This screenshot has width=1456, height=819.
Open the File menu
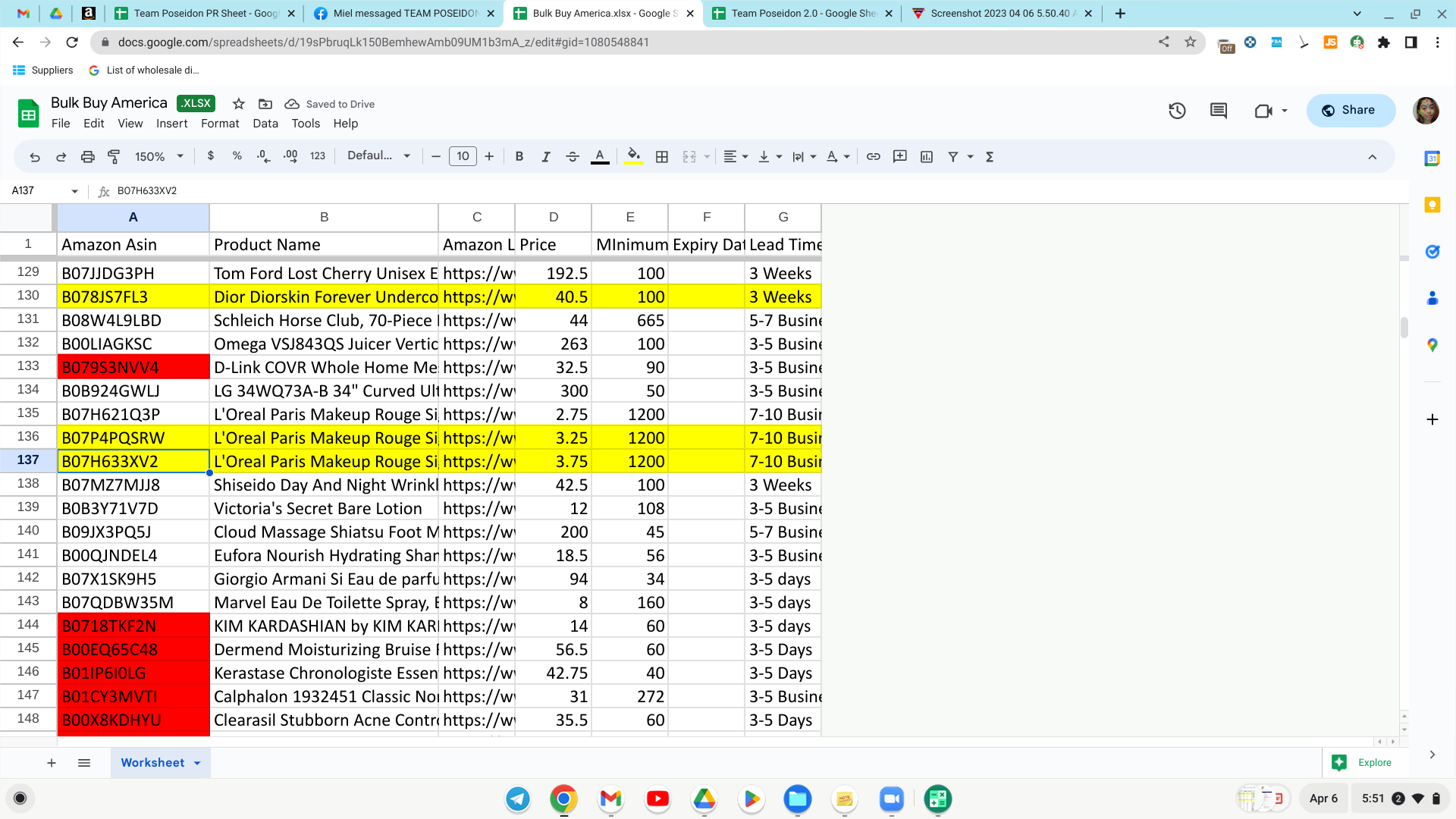(x=61, y=124)
